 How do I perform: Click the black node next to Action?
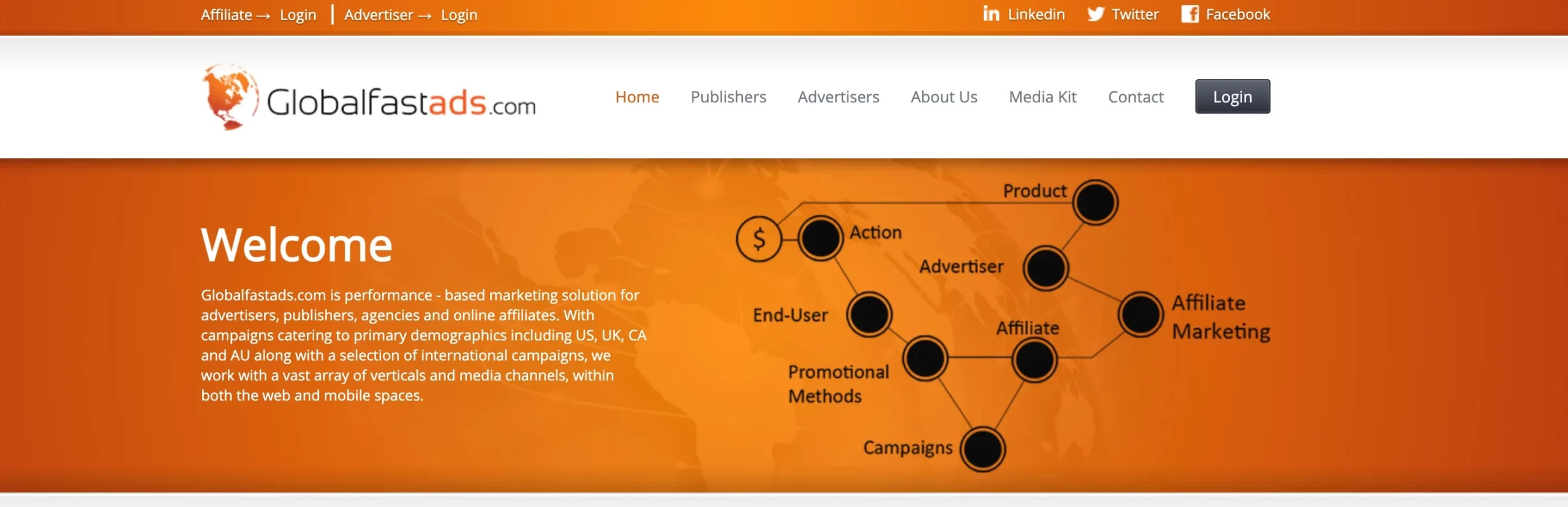820,238
